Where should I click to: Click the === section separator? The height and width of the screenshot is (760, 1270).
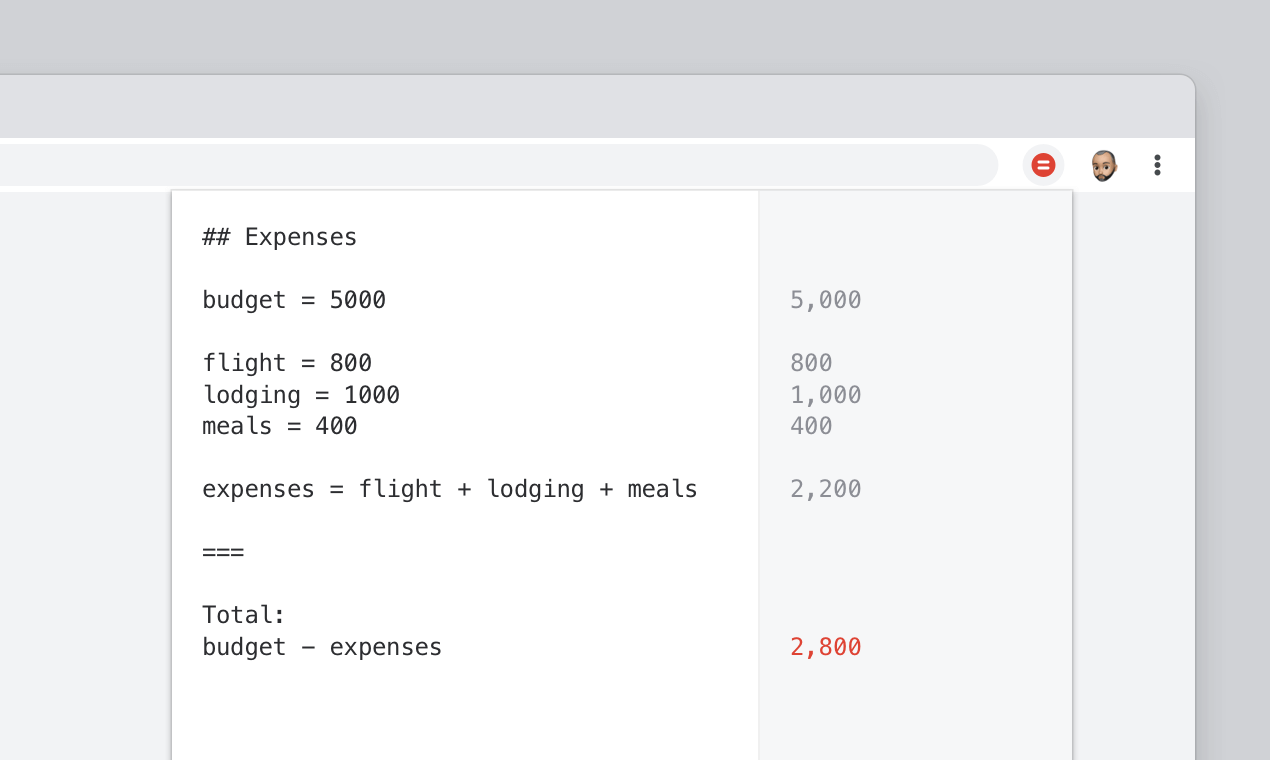(223, 551)
